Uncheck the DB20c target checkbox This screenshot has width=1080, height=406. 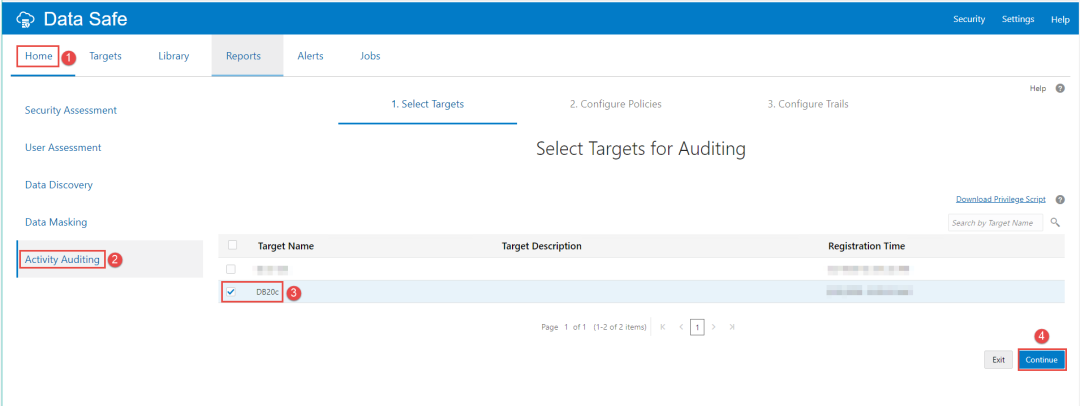tap(232, 292)
